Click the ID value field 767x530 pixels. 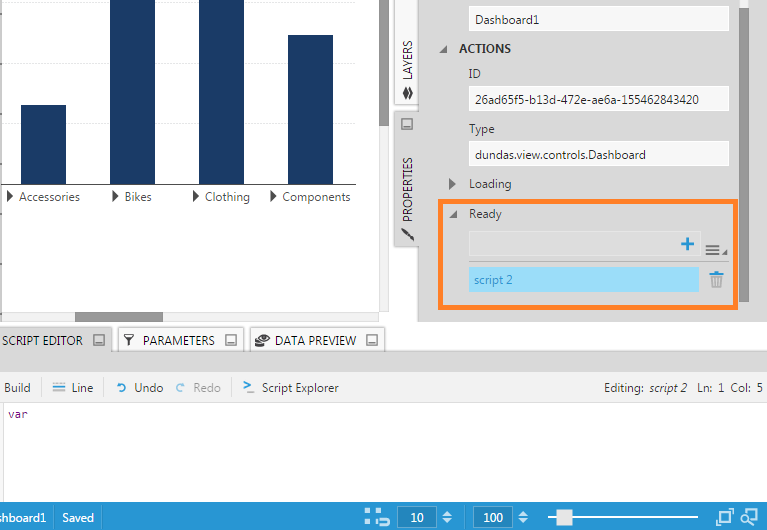point(599,99)
